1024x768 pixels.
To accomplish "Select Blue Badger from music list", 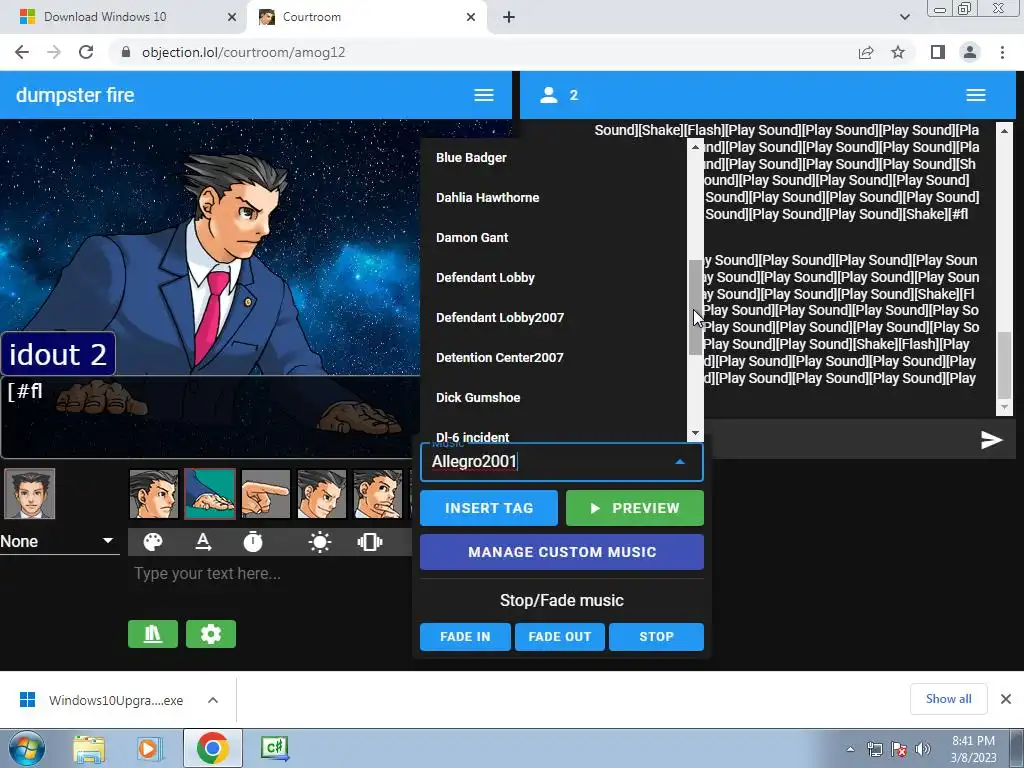I will 554,157.
